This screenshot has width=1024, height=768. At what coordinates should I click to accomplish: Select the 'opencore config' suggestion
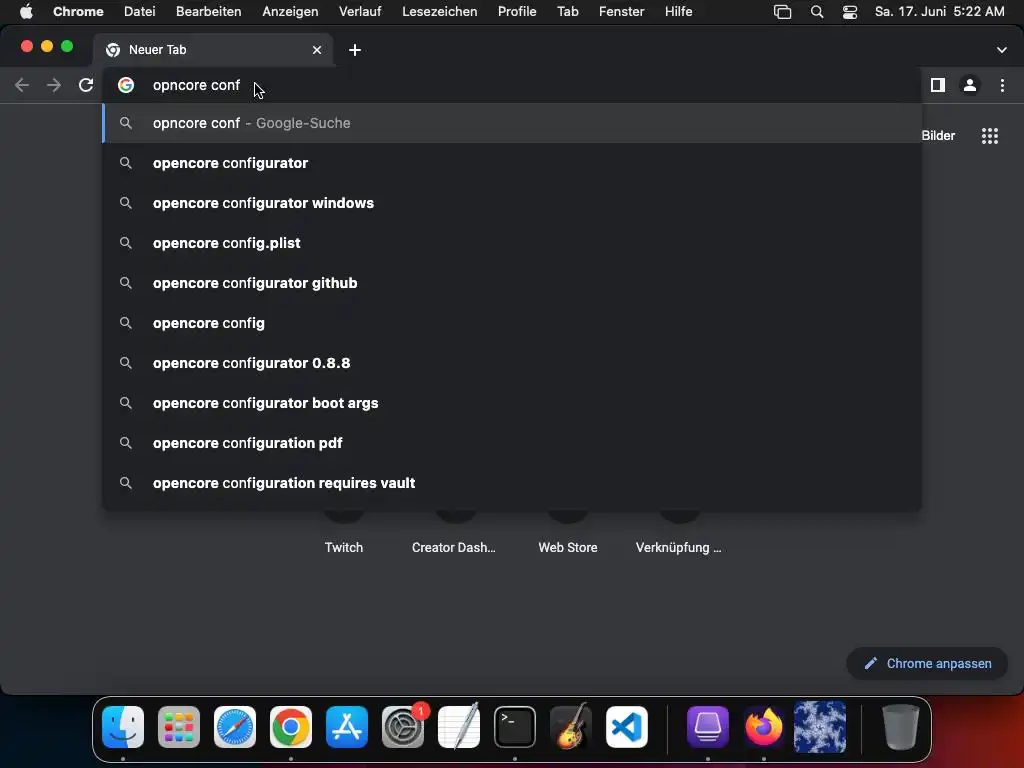pyautogui.click(x=512, y=323)
